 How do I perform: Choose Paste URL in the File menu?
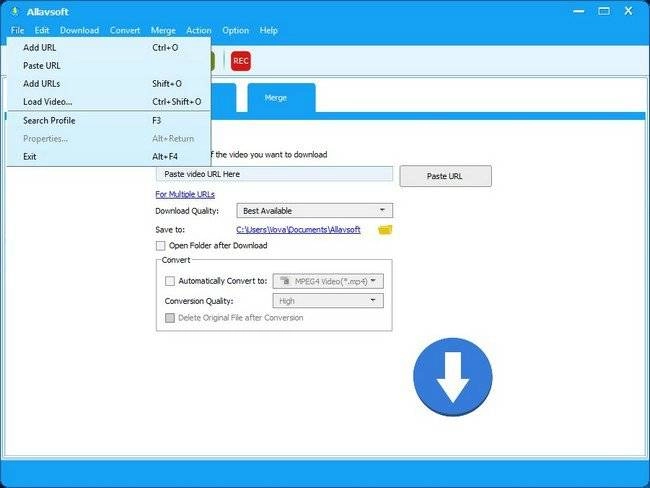(109, 66)
